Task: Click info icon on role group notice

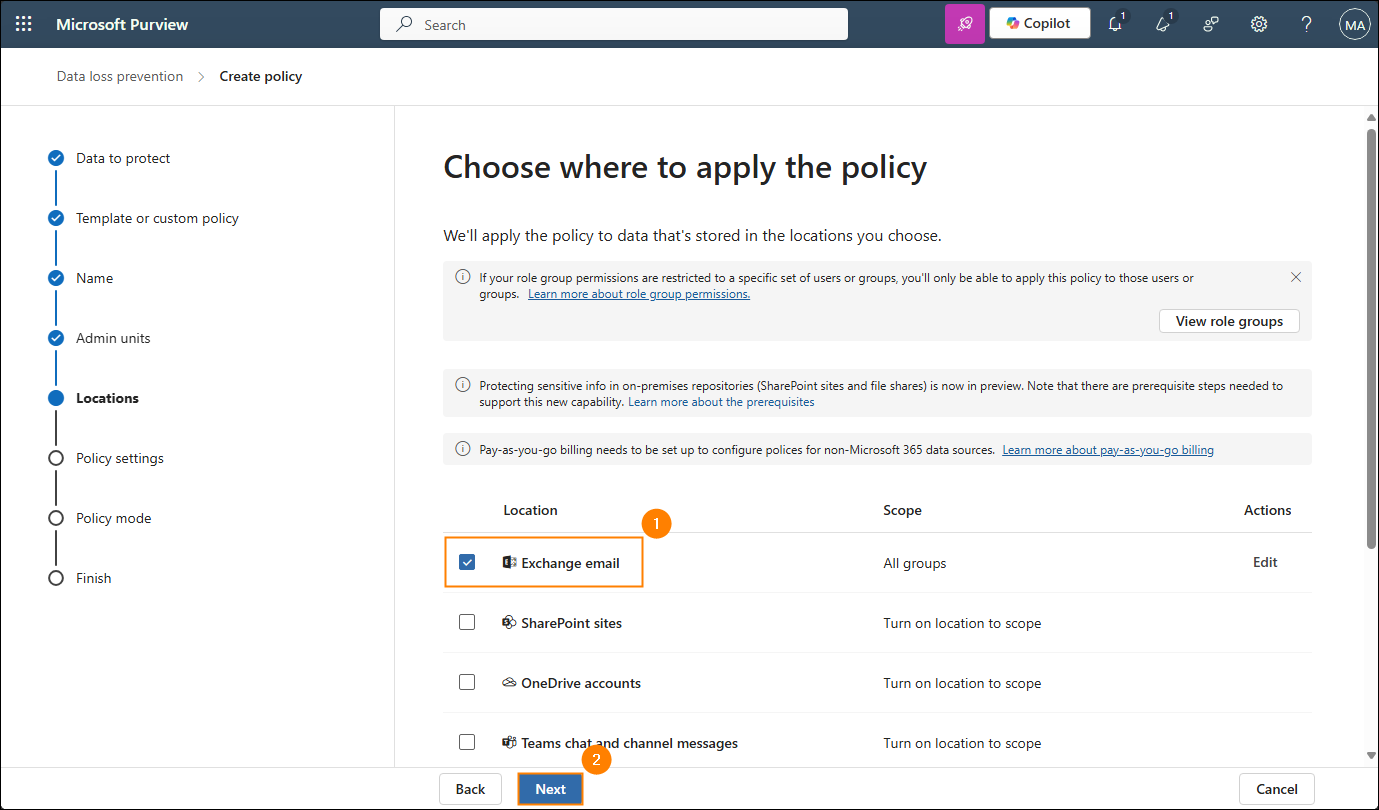Action: tap(463, 277)
